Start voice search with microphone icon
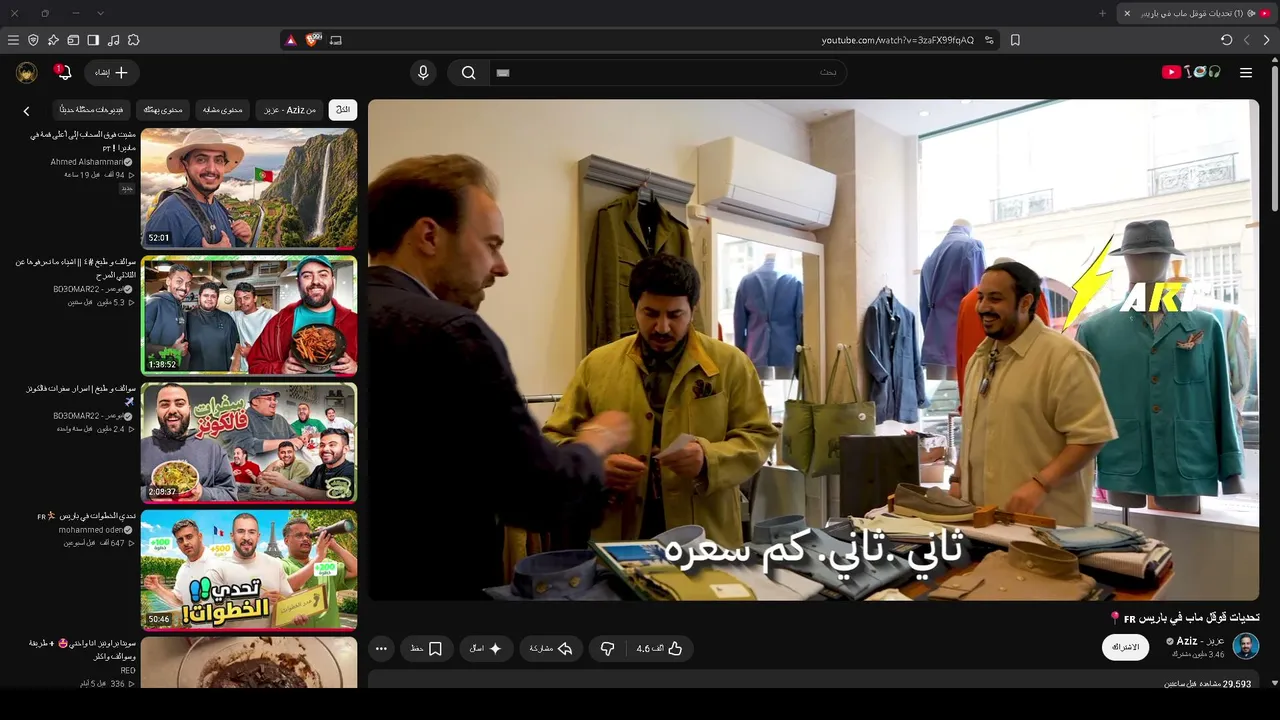 point(423,72)
